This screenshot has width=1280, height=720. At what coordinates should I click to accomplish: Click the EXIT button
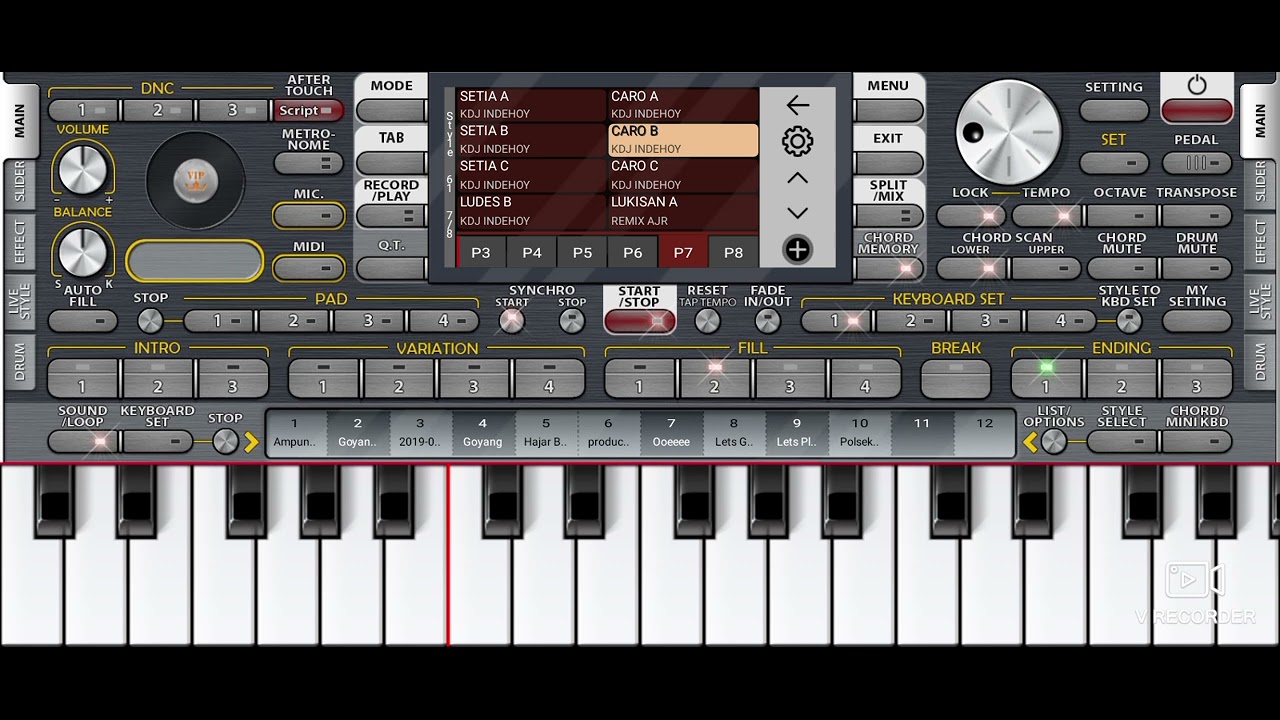[888, 163]
